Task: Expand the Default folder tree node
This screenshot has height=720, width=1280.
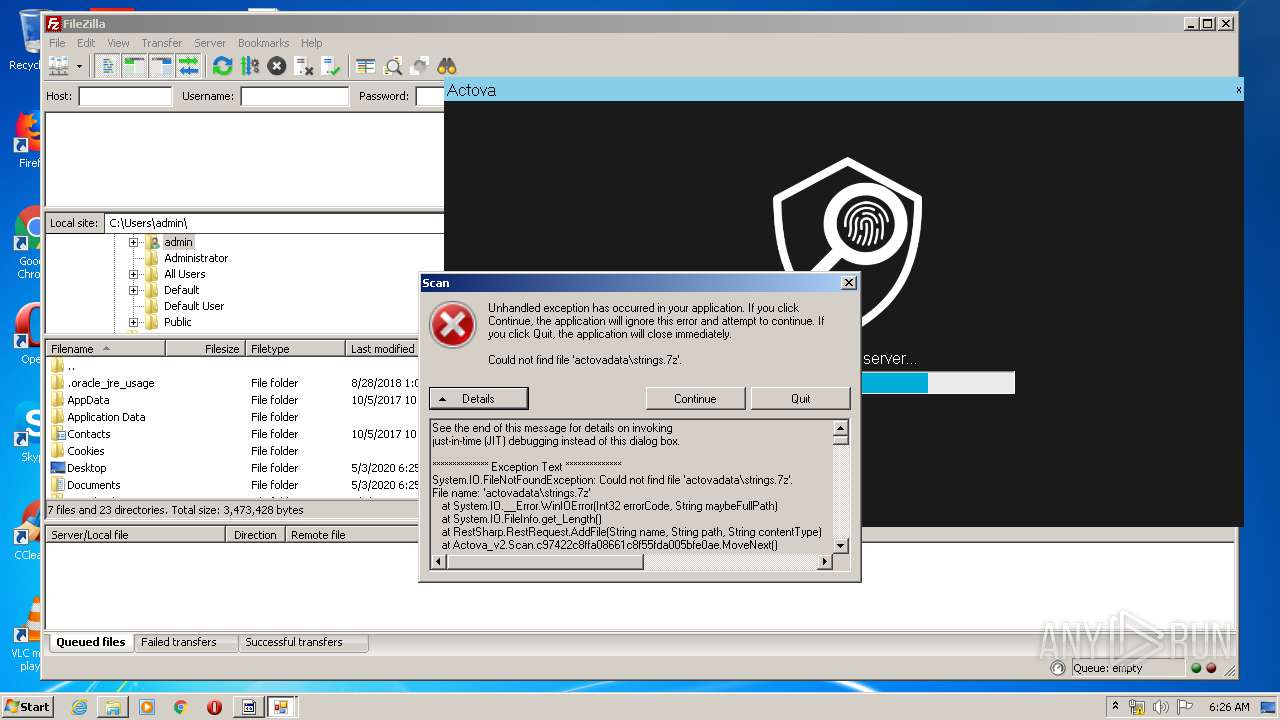Action: coord(133,290)
